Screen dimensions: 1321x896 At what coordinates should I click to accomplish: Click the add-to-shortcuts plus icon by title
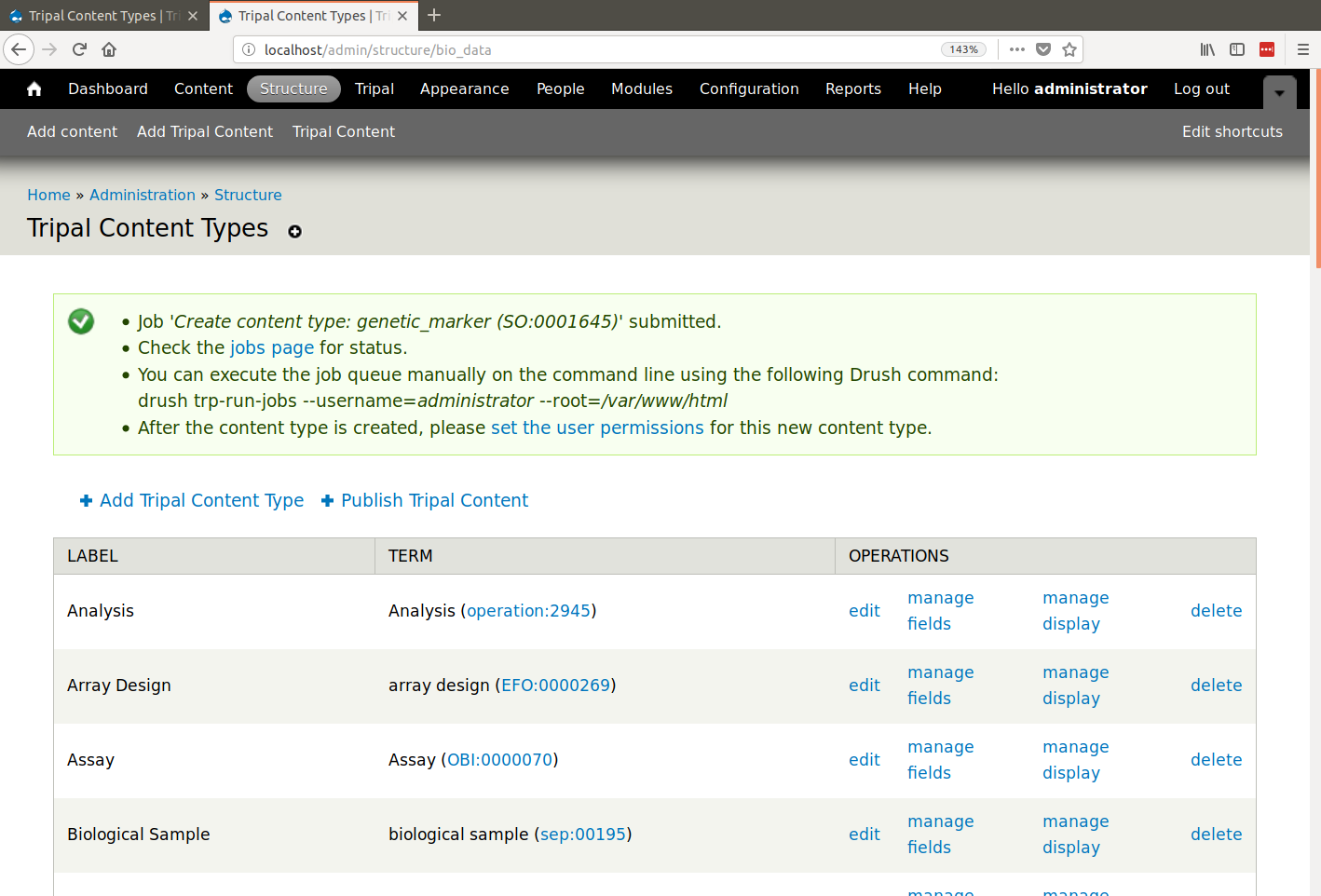294,232
